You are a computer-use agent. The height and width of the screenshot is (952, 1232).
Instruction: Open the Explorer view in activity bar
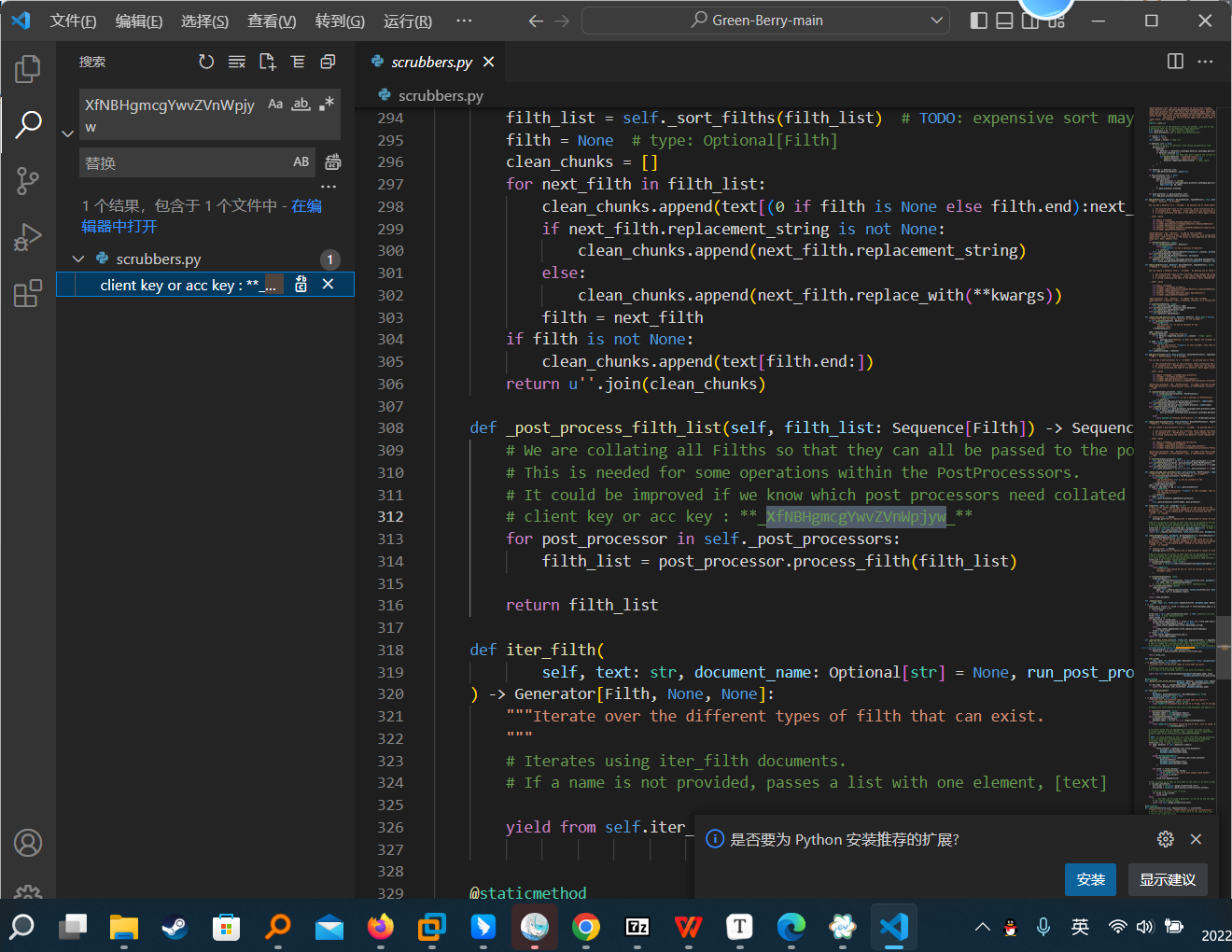click(x=28, y=68)
